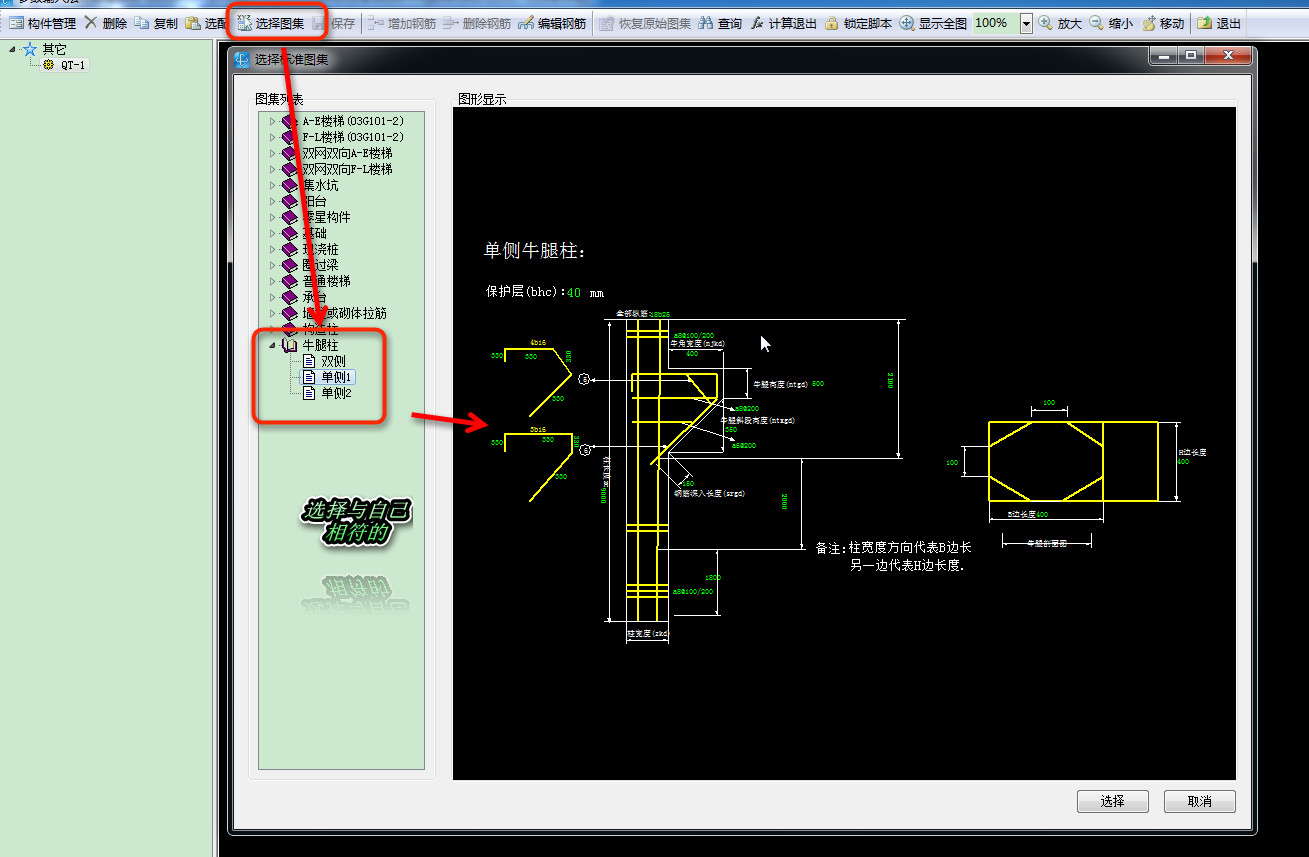
Task: Collapse the 牛腿柱 atlas node
Action: tap(271, 345)
